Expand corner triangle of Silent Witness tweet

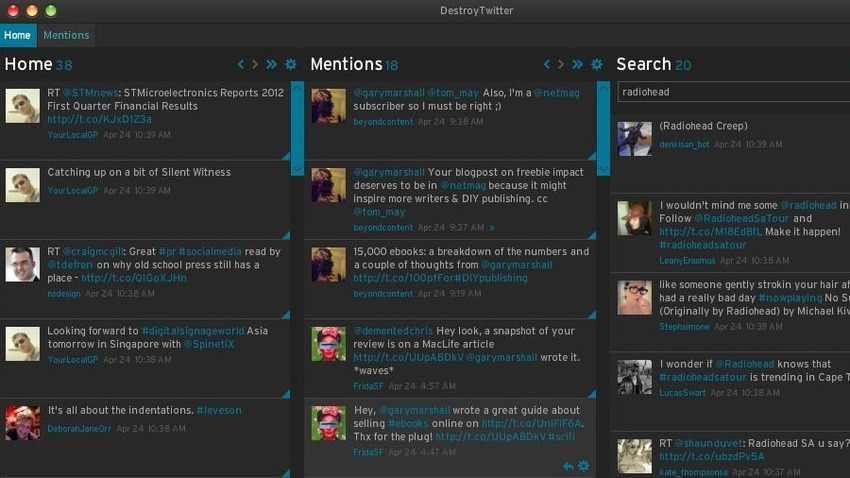(x=286, y=236)
